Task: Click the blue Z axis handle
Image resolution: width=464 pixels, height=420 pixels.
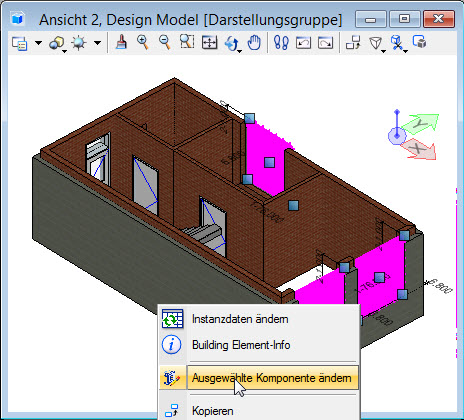Action: coord(397,124)
